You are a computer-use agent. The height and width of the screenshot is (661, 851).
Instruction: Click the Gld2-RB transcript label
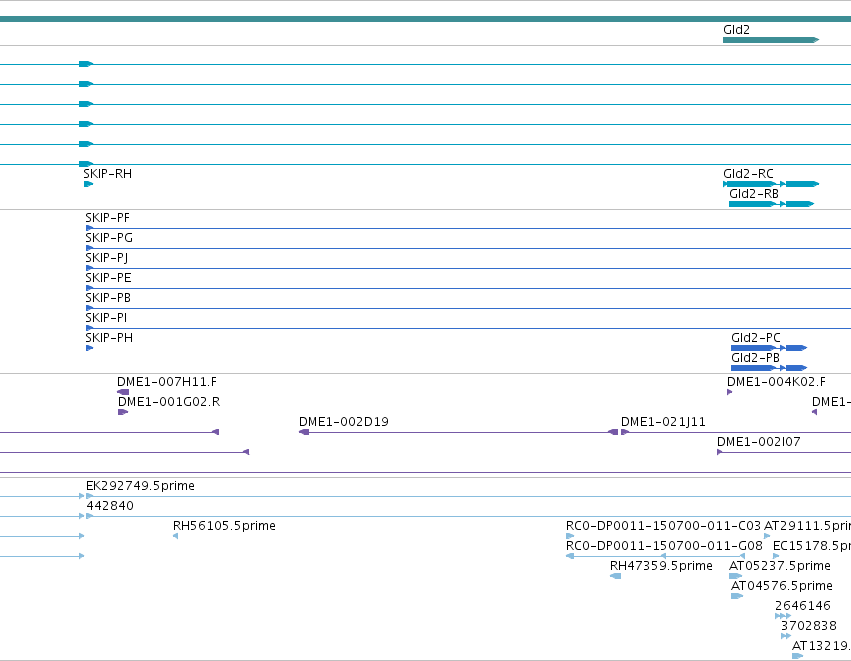click(x=754, y=194)
